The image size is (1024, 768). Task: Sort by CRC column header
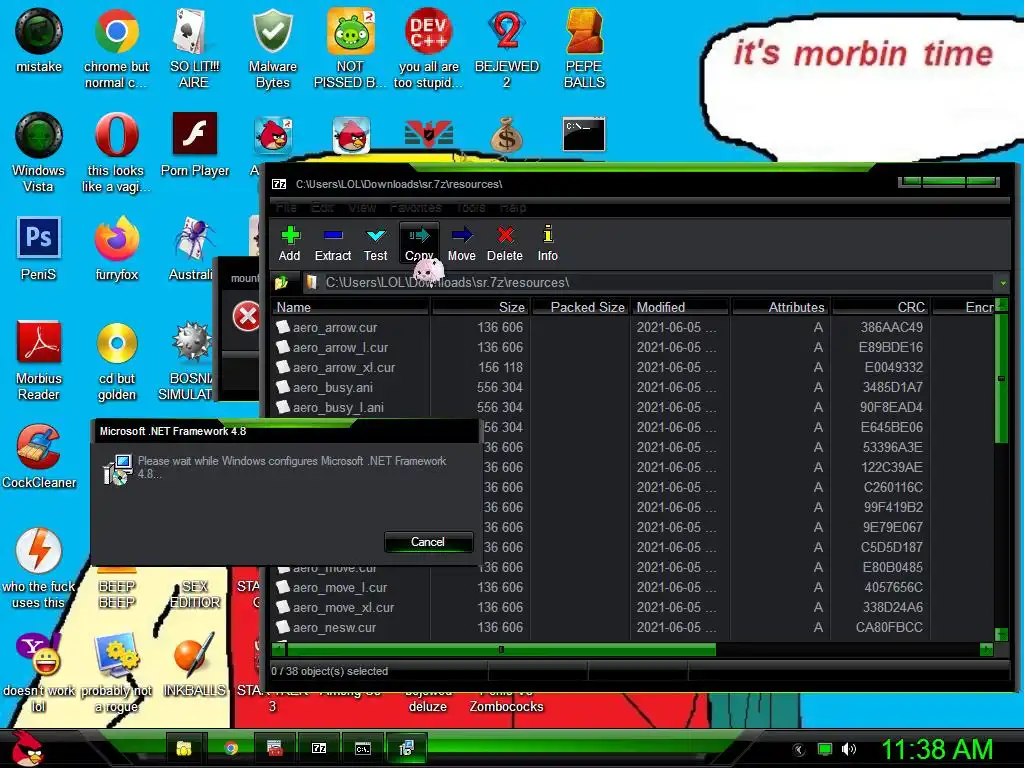pos(880,307)
